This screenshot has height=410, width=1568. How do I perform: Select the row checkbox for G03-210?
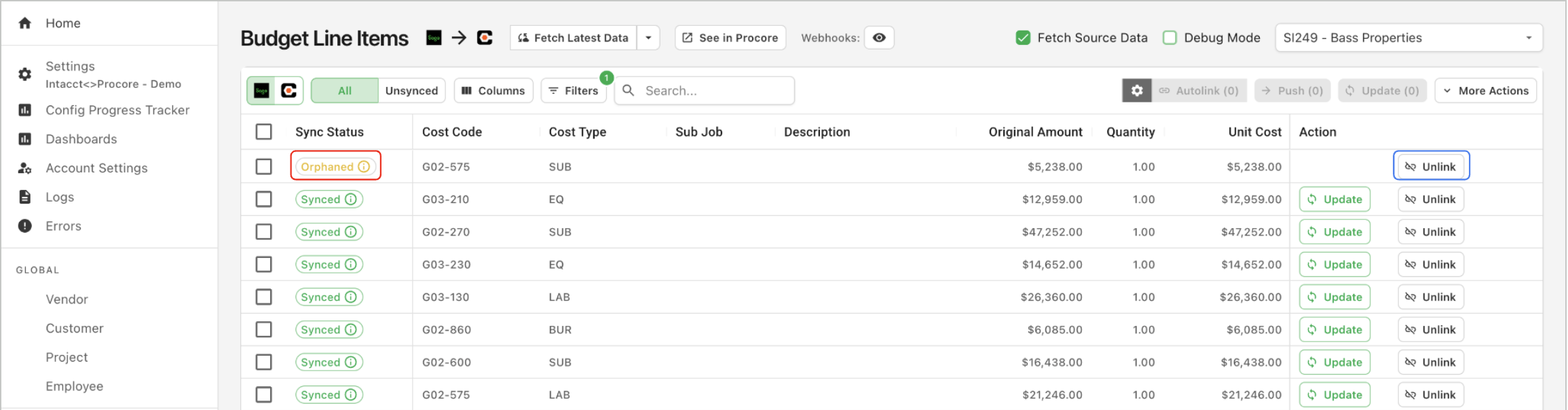tap(264, 199)
